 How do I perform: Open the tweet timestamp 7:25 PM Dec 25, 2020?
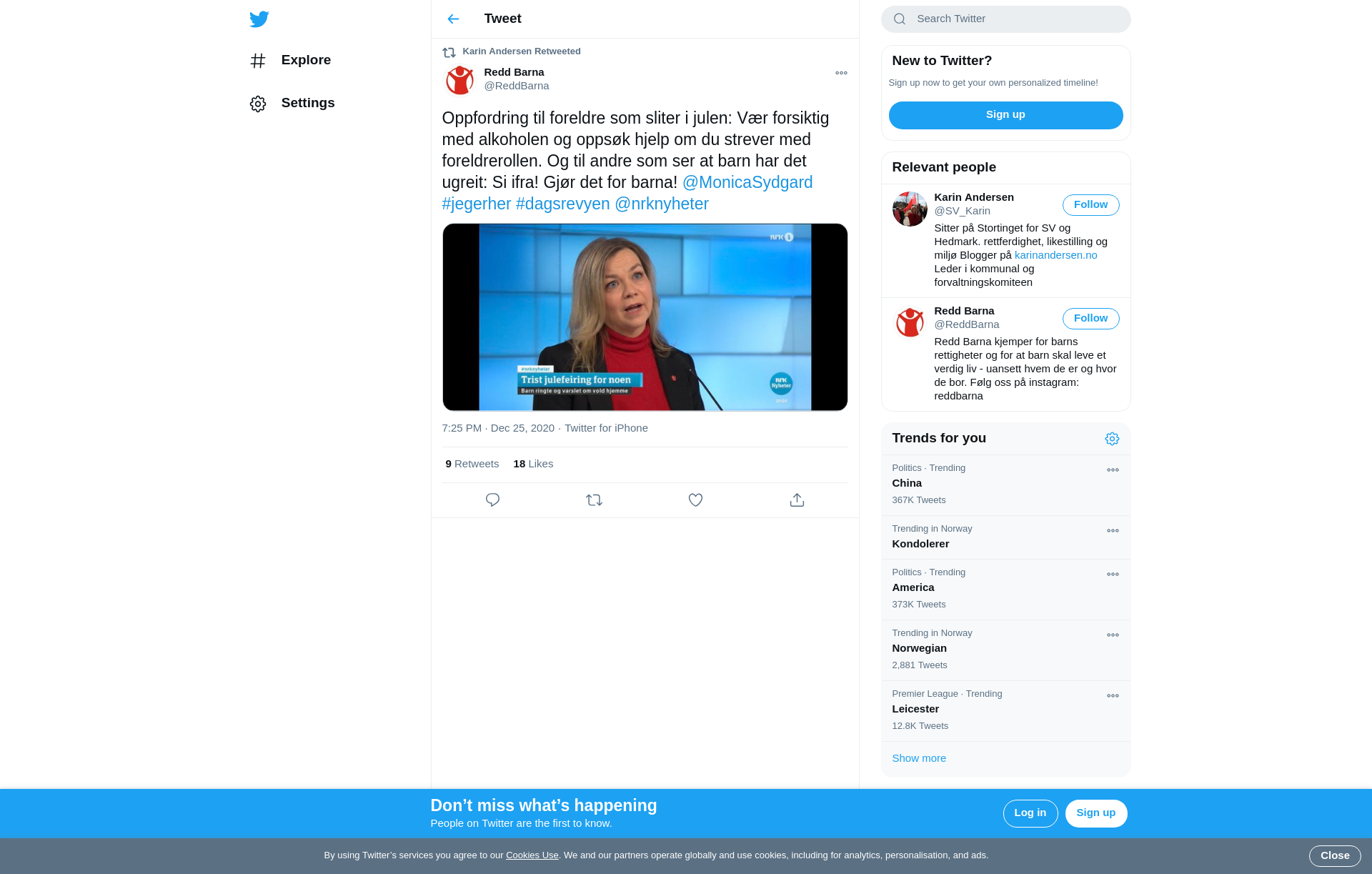(498, 428)
